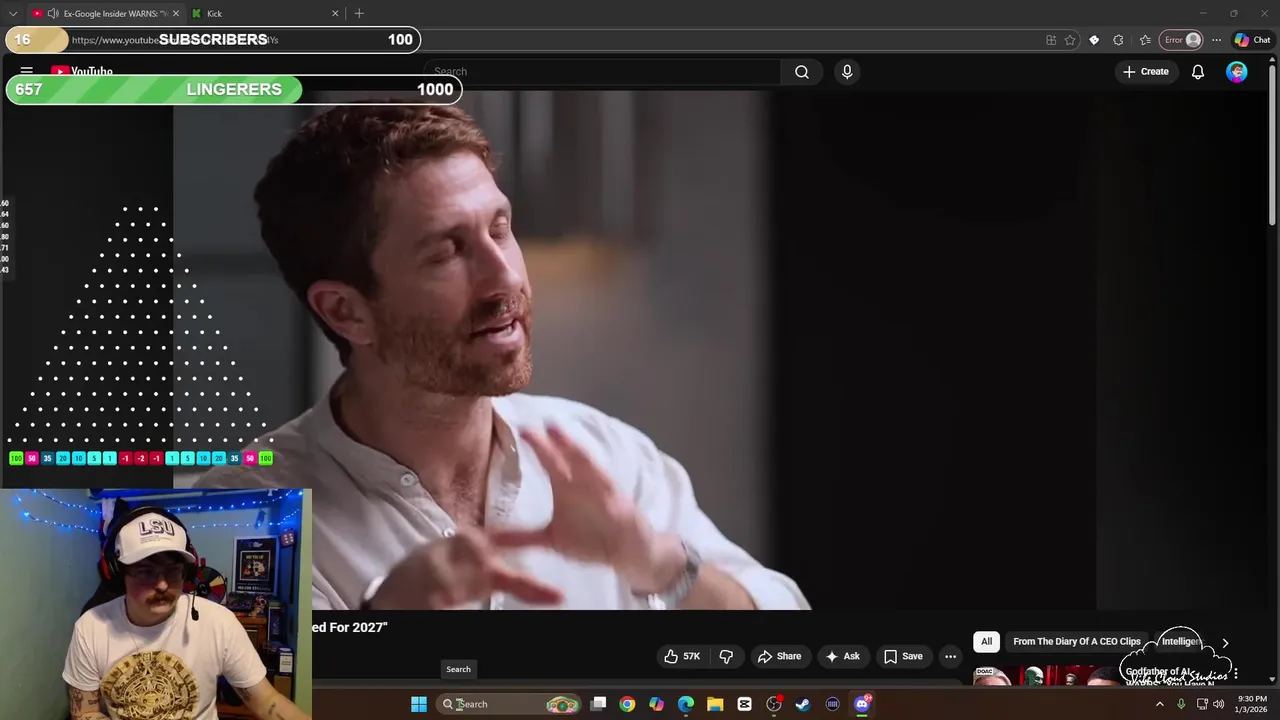This screenshot has width=1280, height=720.
Task: Open CapCut from the taskbar
Action: pyautogui.click(x=744, y=704)
